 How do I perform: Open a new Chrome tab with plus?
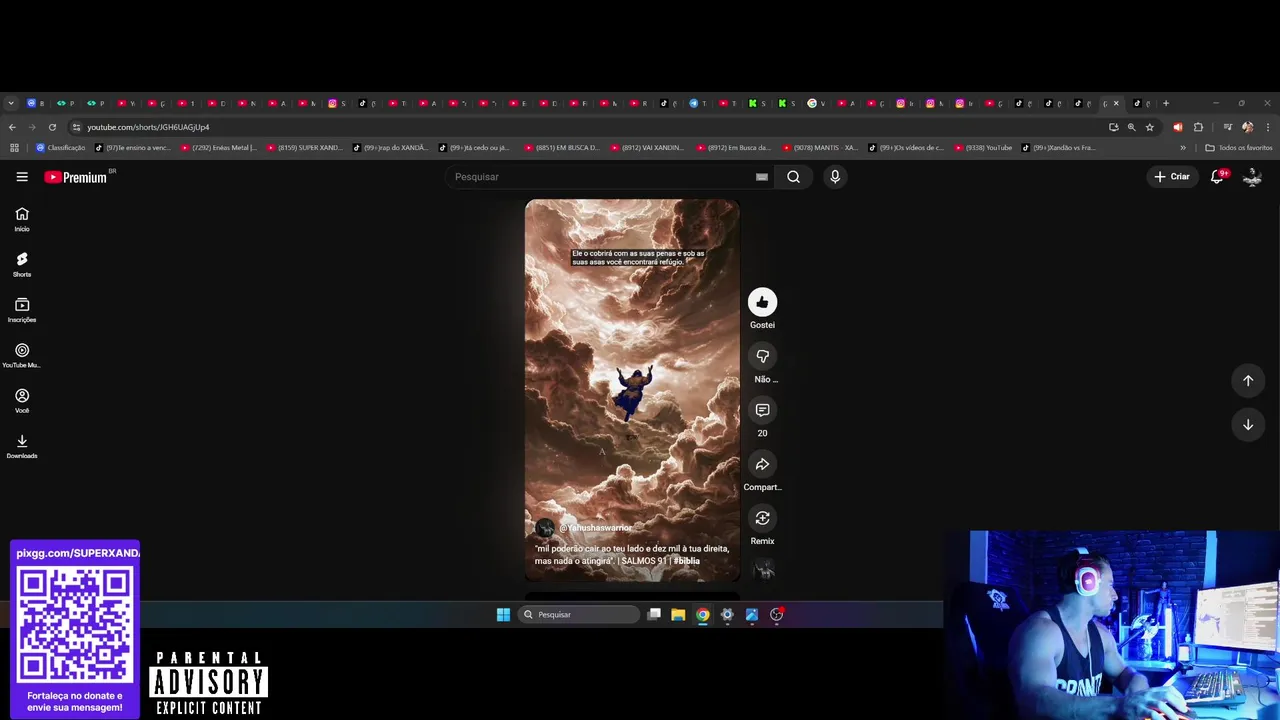tap(1166, 103)
